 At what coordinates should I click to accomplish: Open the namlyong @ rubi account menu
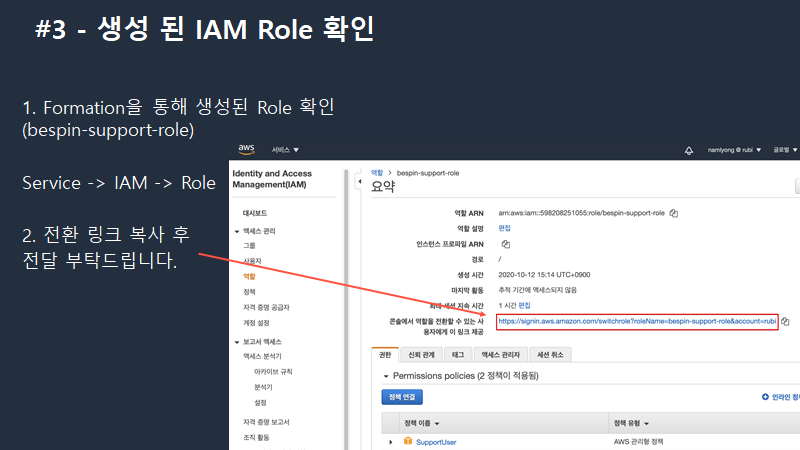(734, 150)
